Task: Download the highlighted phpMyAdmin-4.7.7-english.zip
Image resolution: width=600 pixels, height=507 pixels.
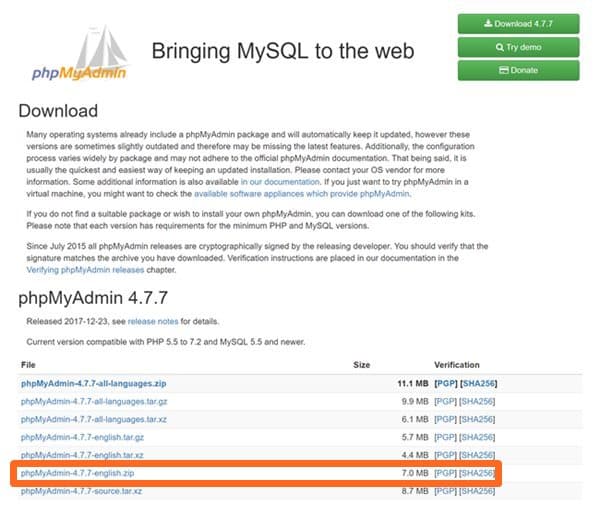Action: (x=73, y=473)
